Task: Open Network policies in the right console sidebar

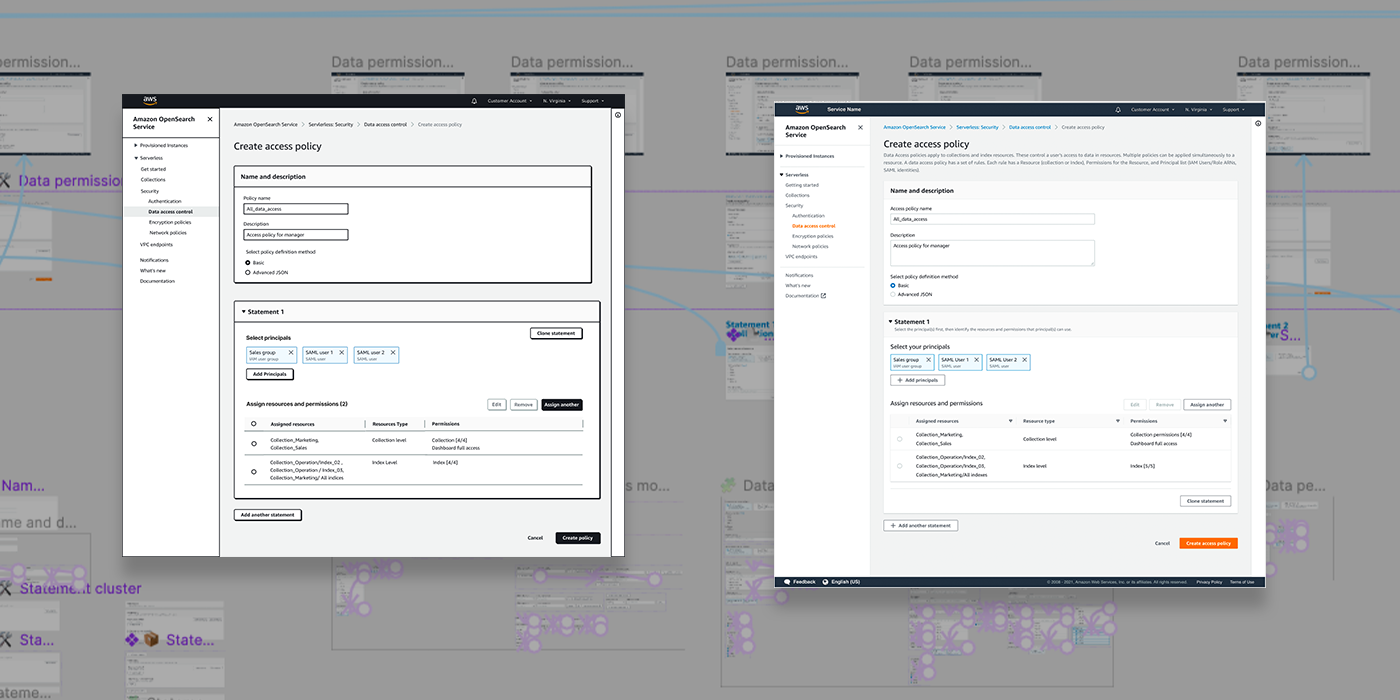Action: [x=810, y=246]
